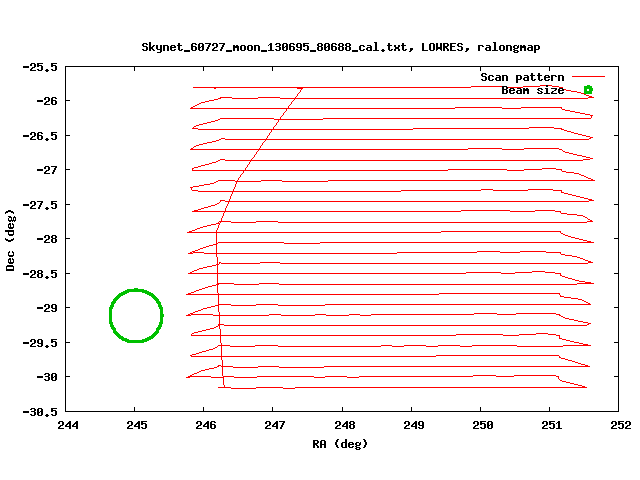Click the y-axis tick label -29

point(47,308)
